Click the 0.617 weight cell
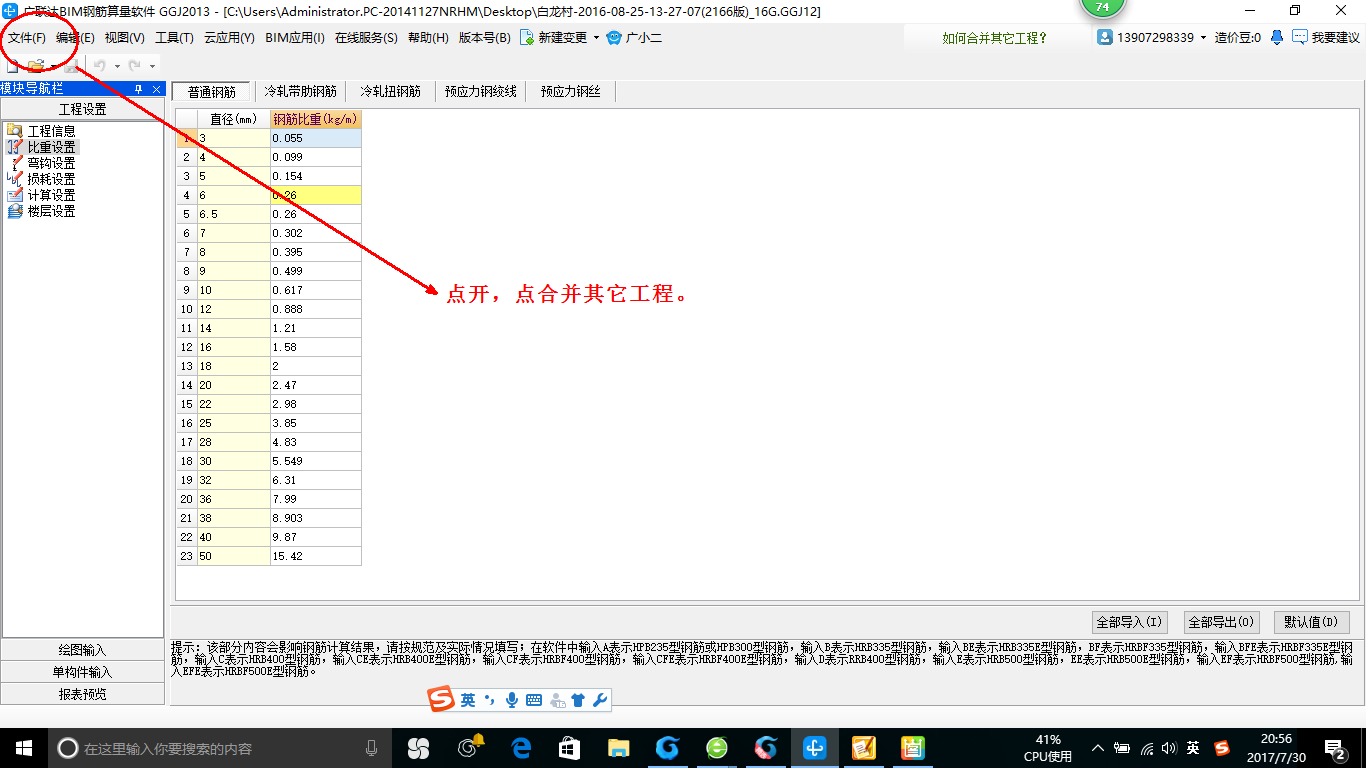Screen dimensions: 1366x768 316,290
